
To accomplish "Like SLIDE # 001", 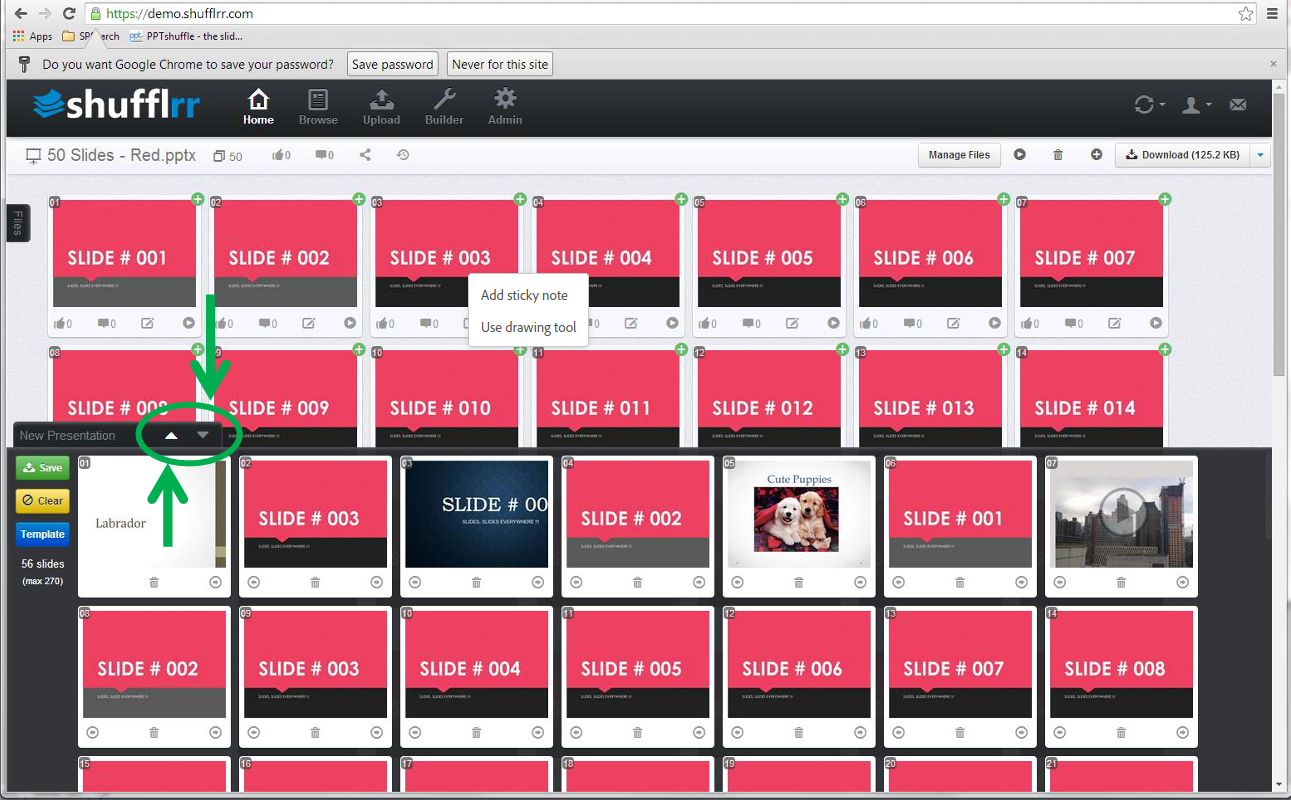I will pos(64,323).
